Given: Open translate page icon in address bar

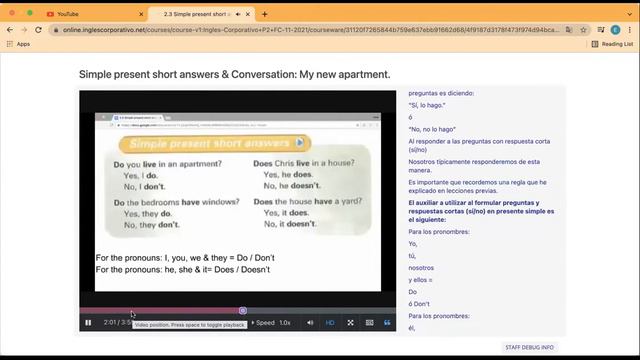Looking at the screenshot, I should (x=569, y=29).
